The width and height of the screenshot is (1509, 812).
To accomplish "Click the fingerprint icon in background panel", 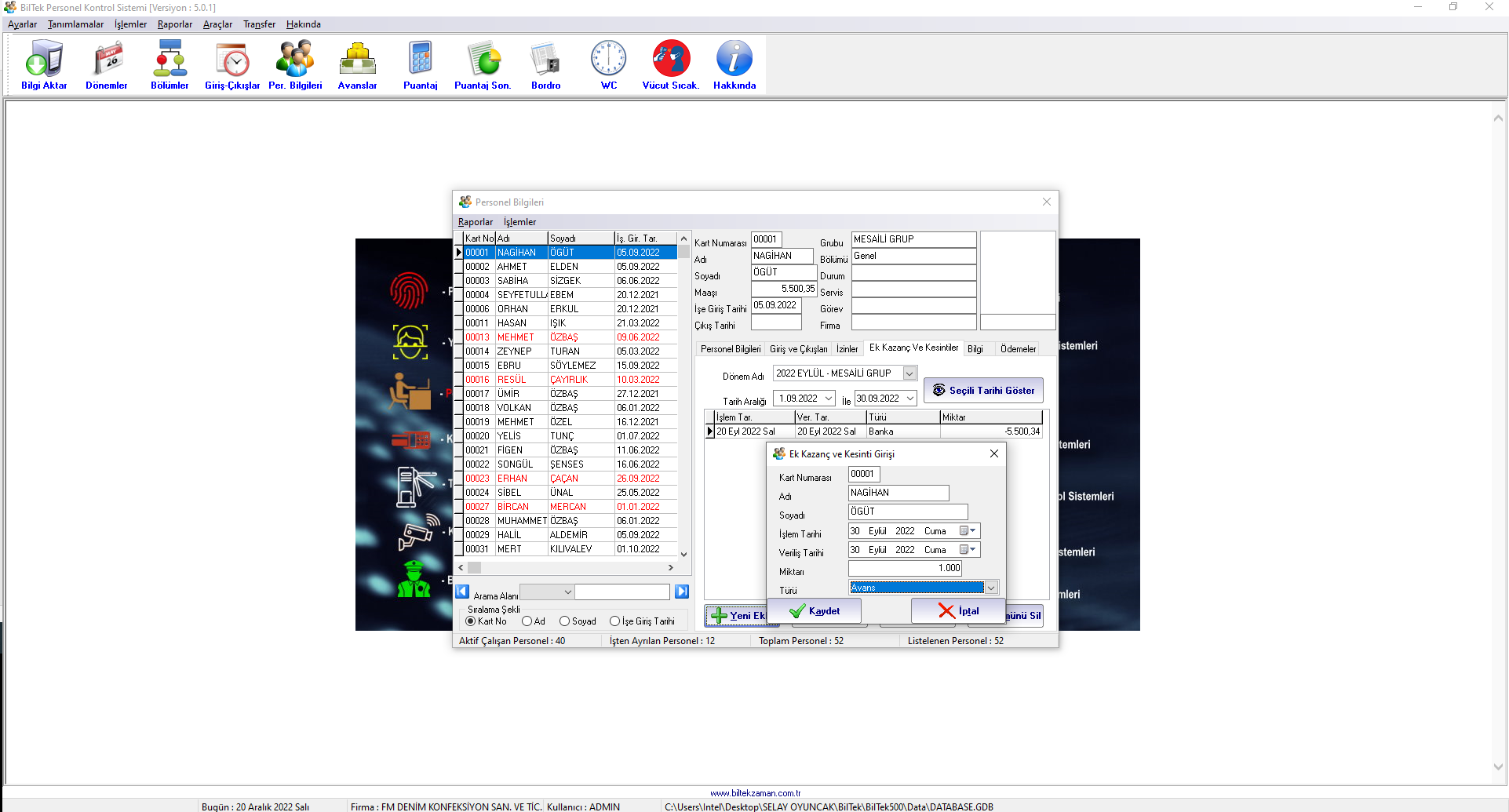I will point(409,290).
